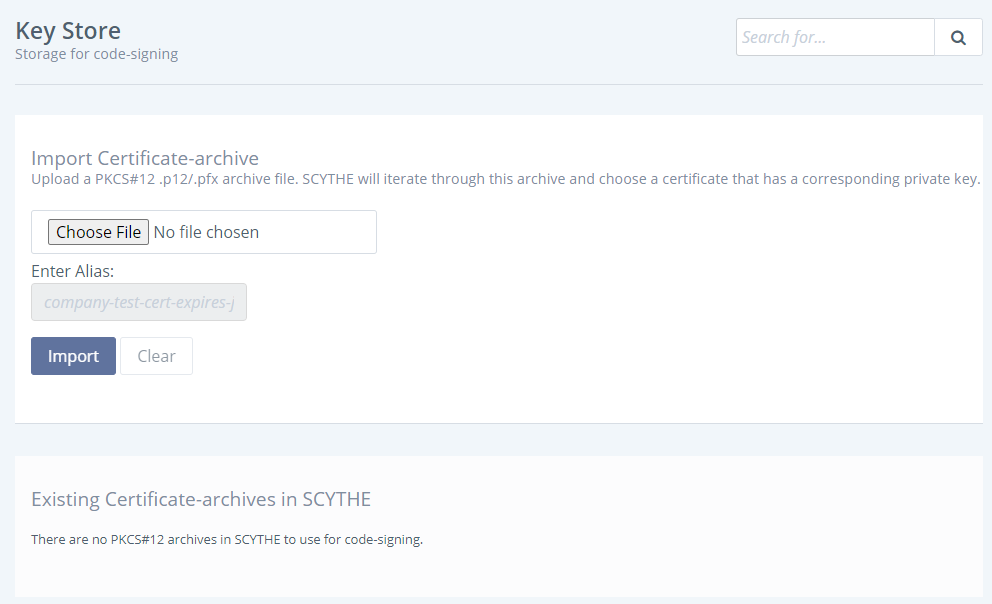Click the search magnifier icon button
Screen dimensions: 992x604
click(x=958, y=37)
